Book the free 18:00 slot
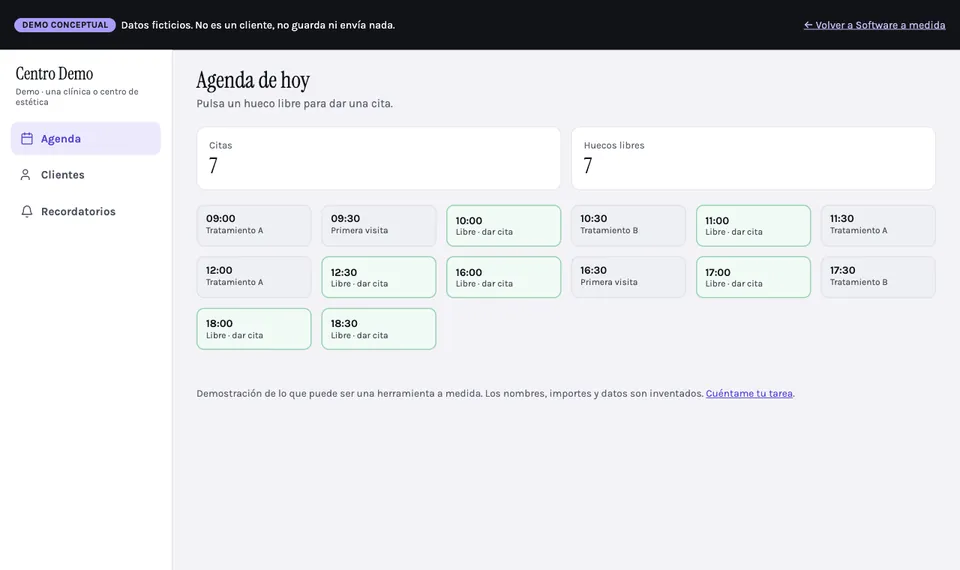960x570 pixels. [x=253, y=329]
